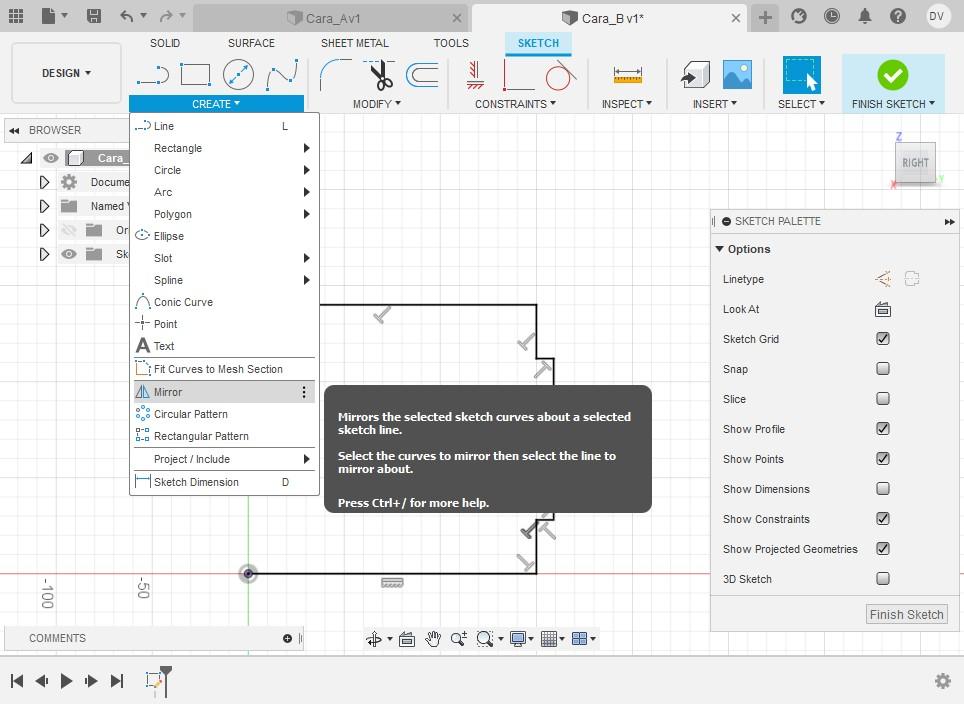Toggle the Show Points checkbox
The height and width of the screenshot is (704, 964).
pos(883,459)
